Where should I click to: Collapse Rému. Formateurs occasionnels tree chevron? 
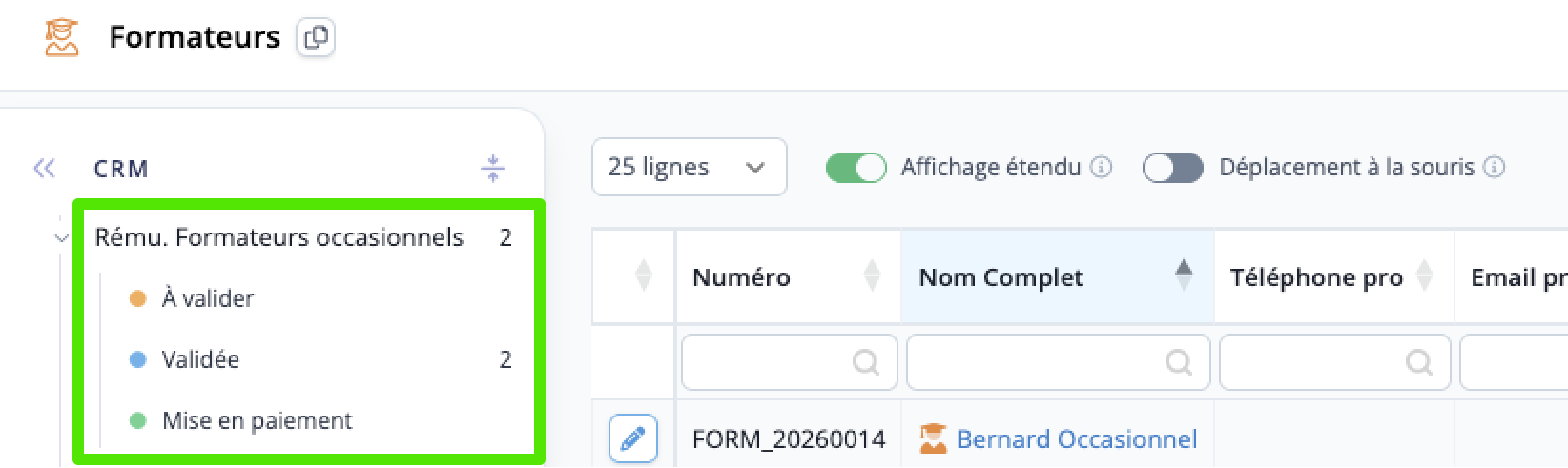[x=62, y=238]
